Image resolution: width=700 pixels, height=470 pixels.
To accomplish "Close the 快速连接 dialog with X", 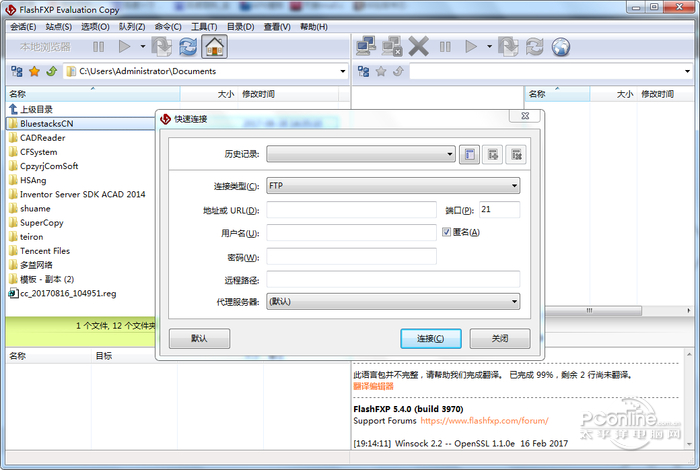I will [525, 116].
